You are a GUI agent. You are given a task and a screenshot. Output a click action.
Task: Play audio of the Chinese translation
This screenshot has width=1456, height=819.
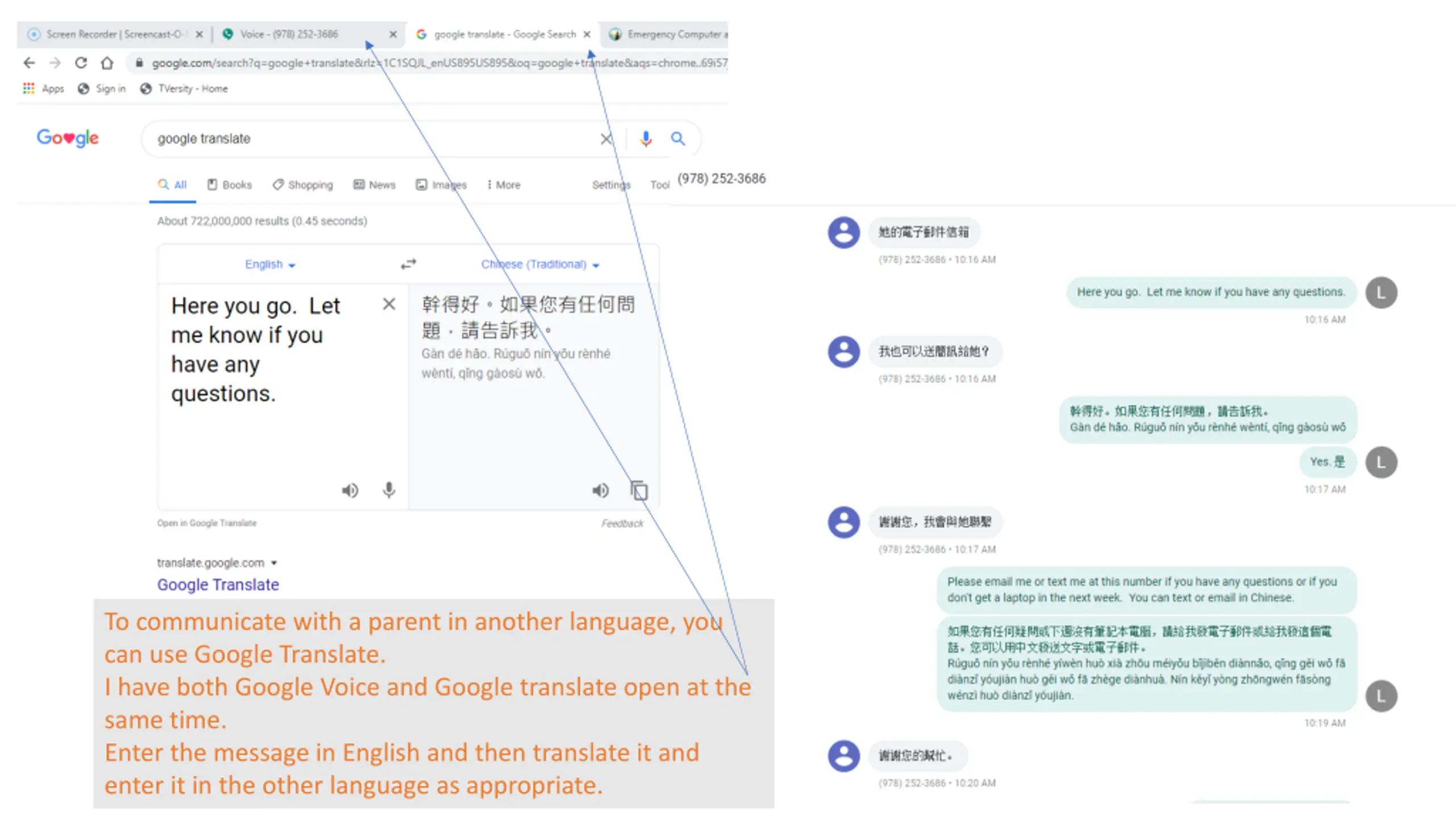(x=600, y=490)
